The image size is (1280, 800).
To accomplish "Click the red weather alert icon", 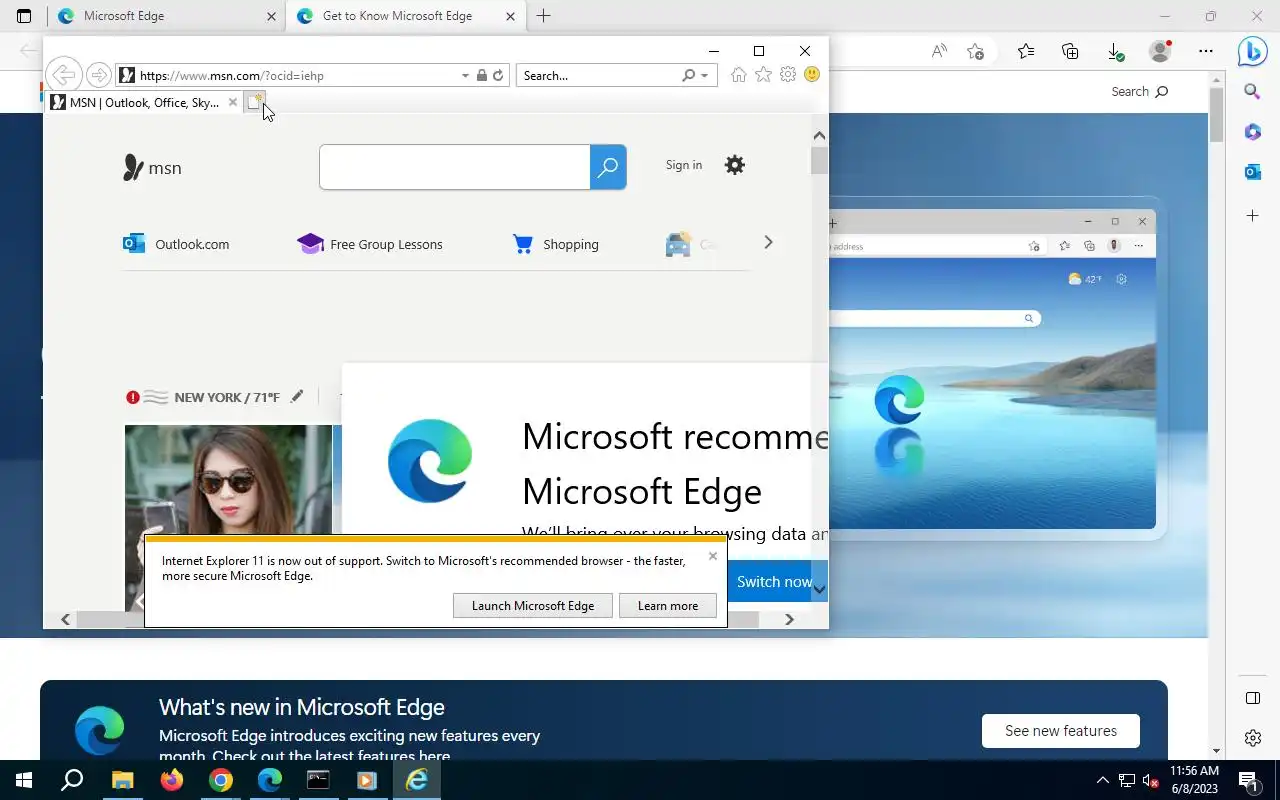I will [x=133, y=397].
